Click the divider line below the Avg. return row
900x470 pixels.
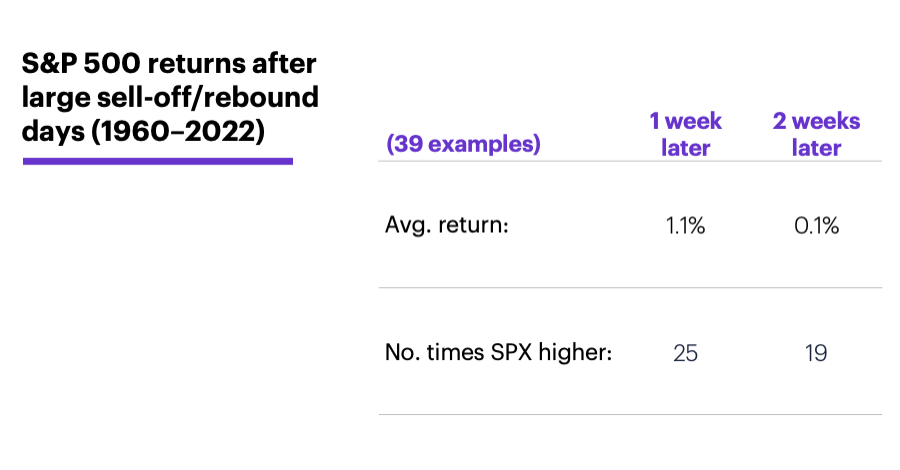tap(630, 288)
